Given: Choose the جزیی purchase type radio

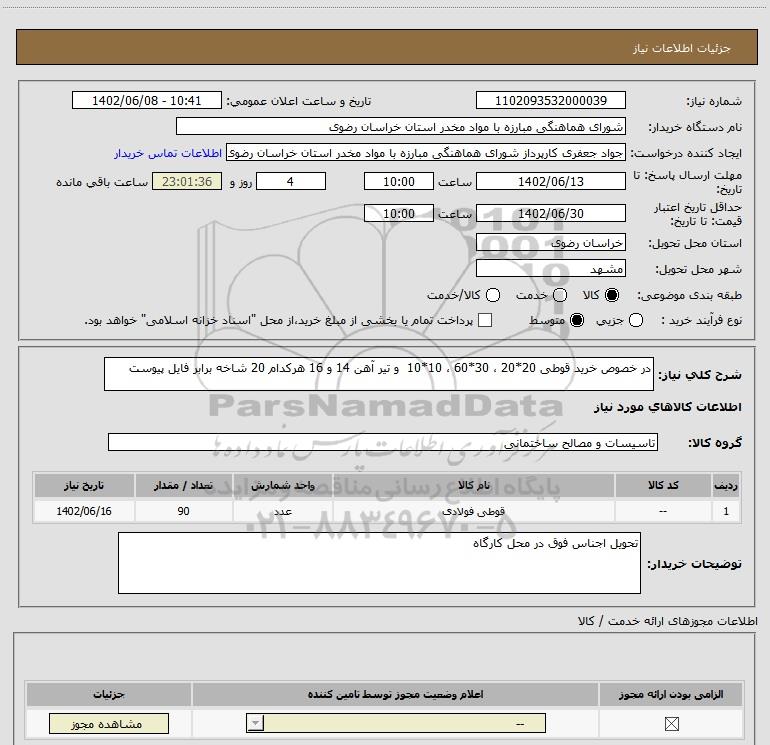Looking at the screenshot, I should tap(636, 320).
